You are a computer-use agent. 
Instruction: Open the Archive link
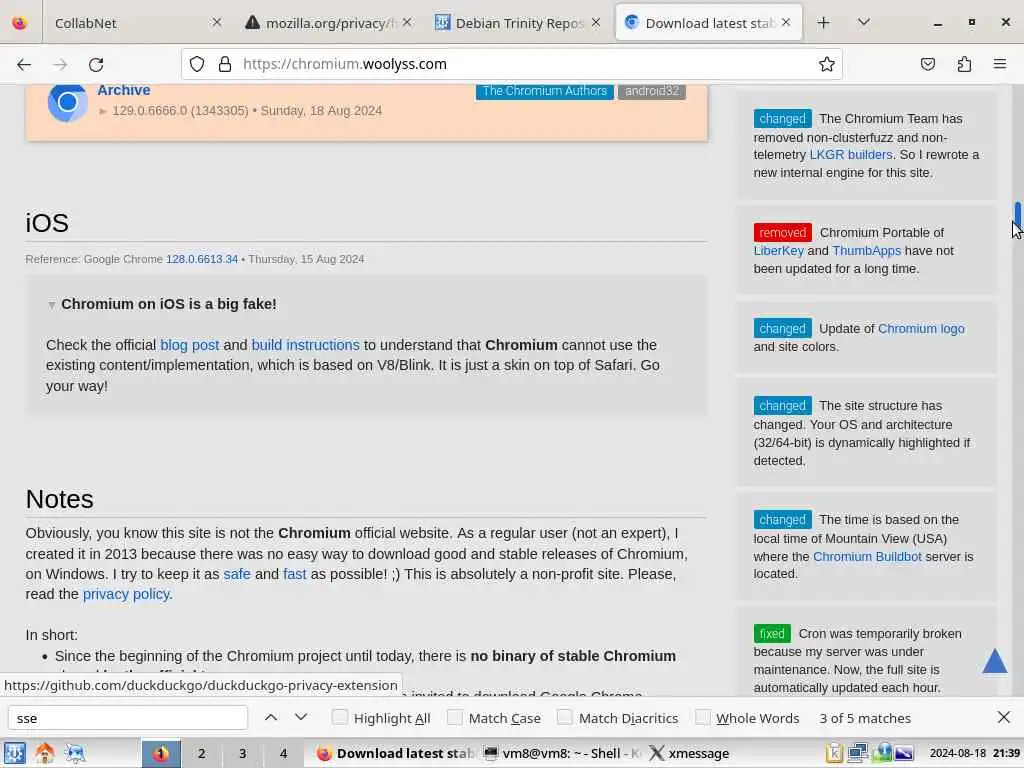pos(123,90)
